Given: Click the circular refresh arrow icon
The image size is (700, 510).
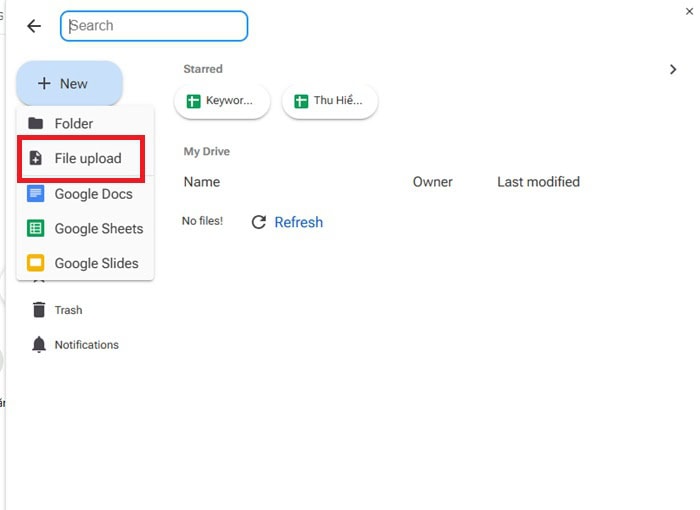Looking at the screenshot, I should click(x=259, y=222).
